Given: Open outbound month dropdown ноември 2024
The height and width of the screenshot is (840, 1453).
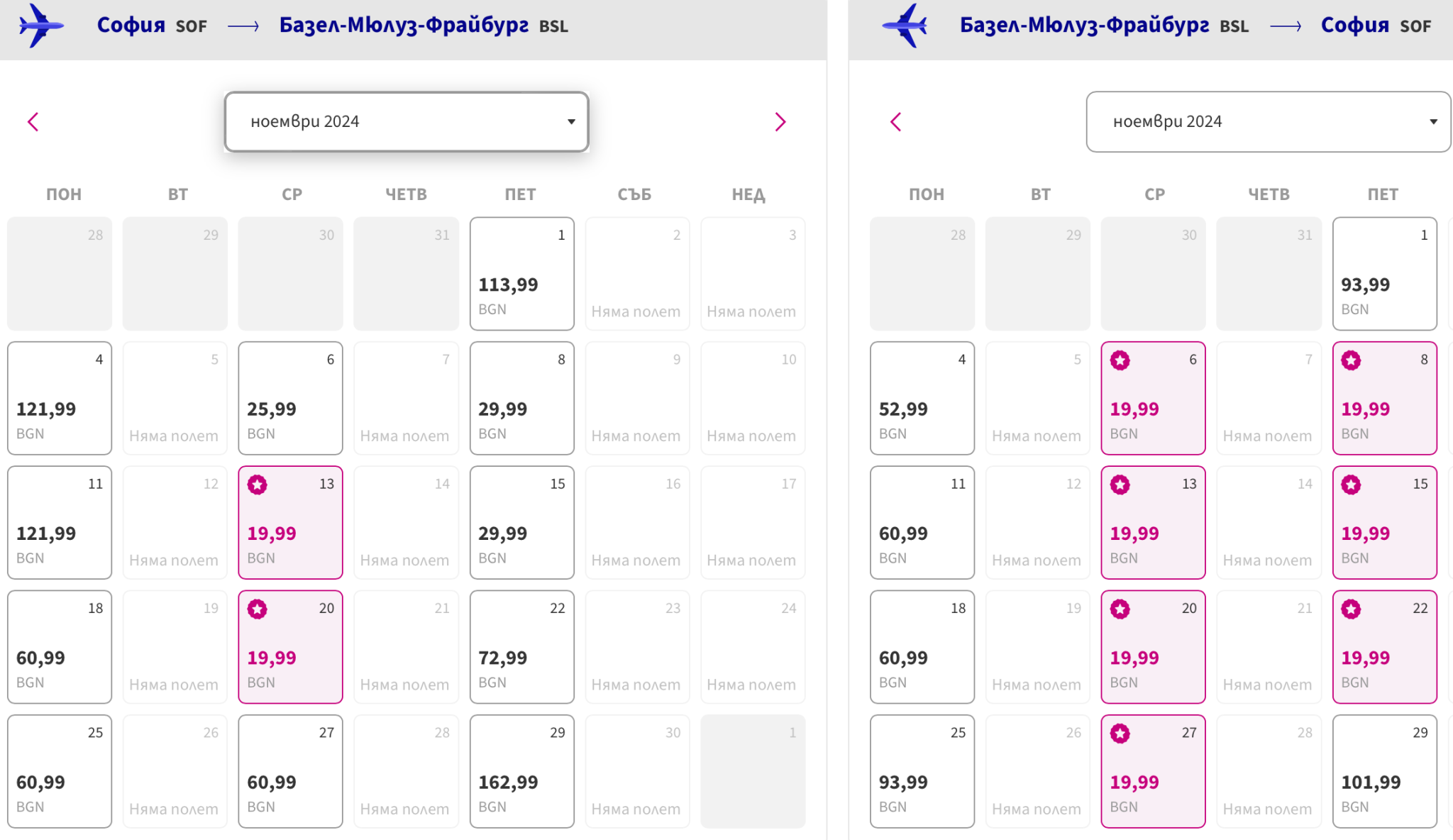Looking at the screenshot, I should point(407,121).
